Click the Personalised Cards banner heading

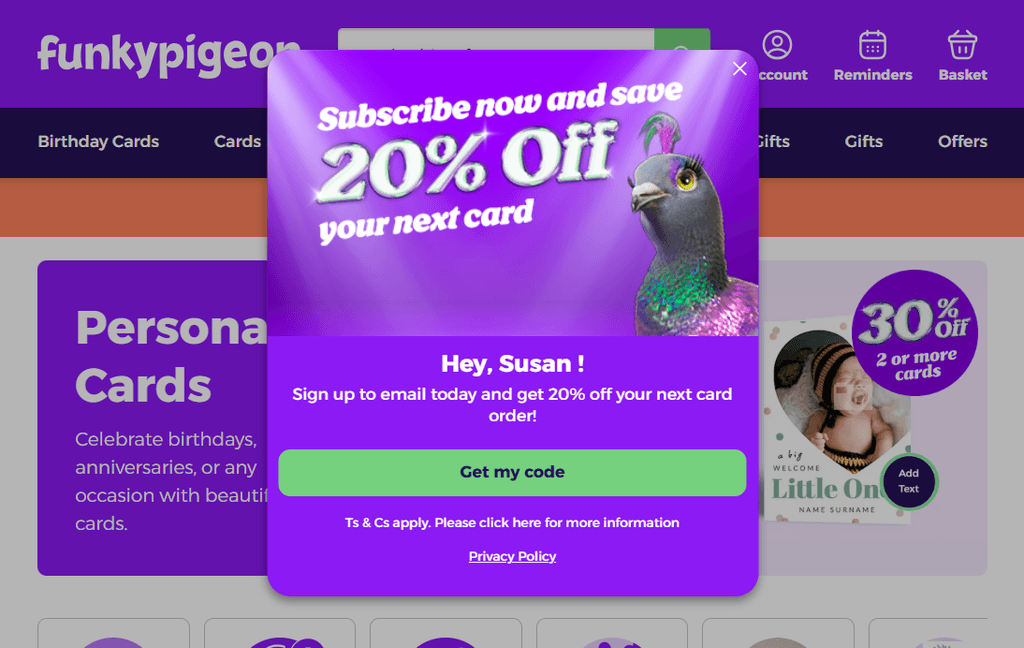(x=171, y=356)
